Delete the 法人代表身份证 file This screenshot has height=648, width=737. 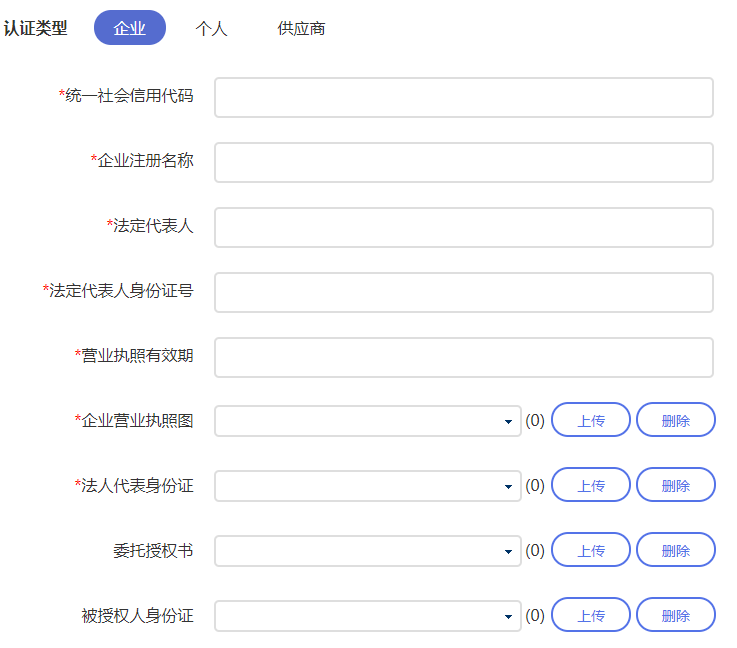676,485
